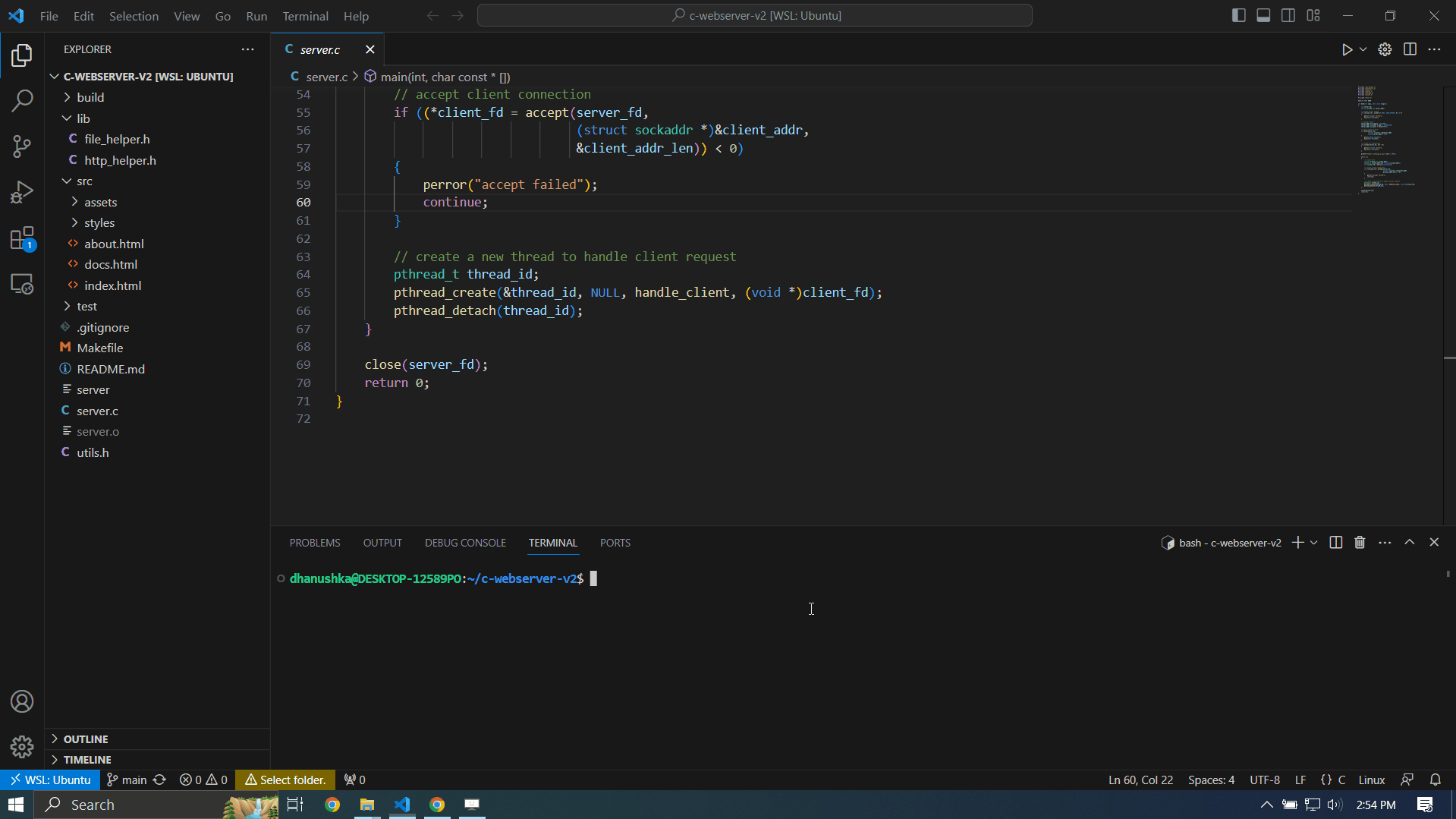
Task: Synchronize changes on main branch
Action: [159, 780]
